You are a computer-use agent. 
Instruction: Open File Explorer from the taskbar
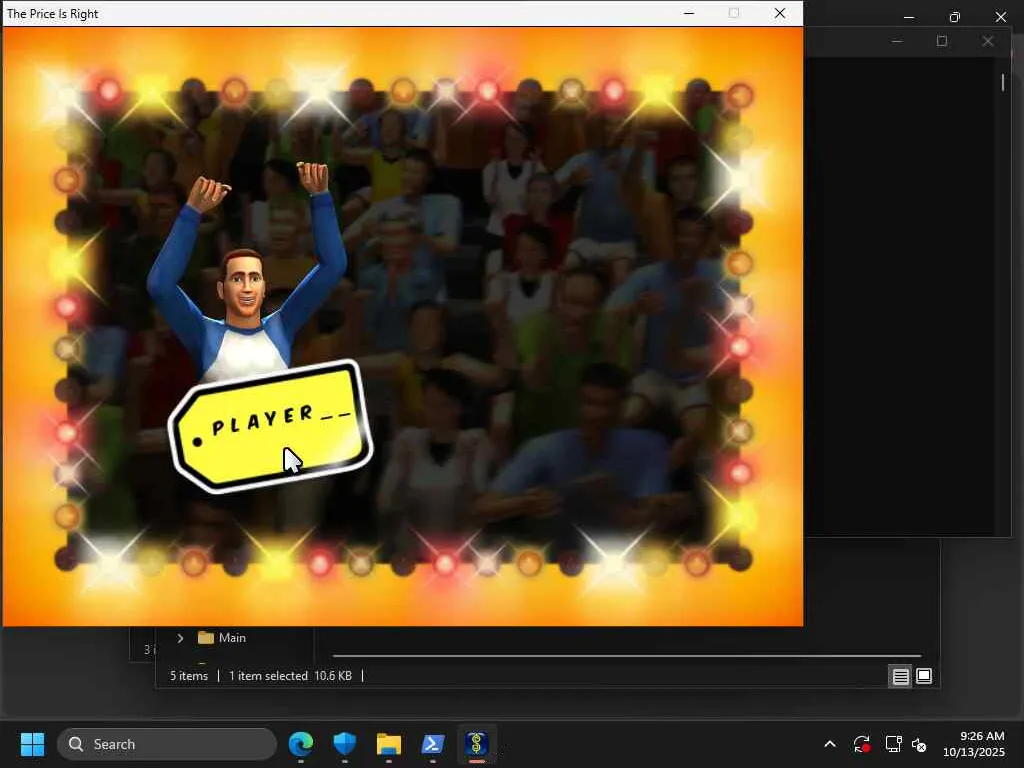[389, 744]
